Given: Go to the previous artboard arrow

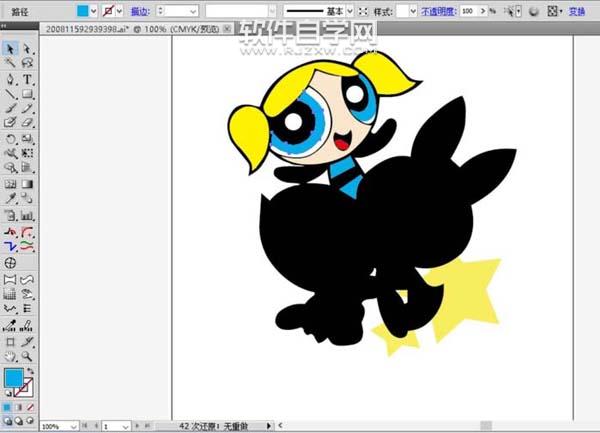Looking at the screenshot, I should click(96, 426).
